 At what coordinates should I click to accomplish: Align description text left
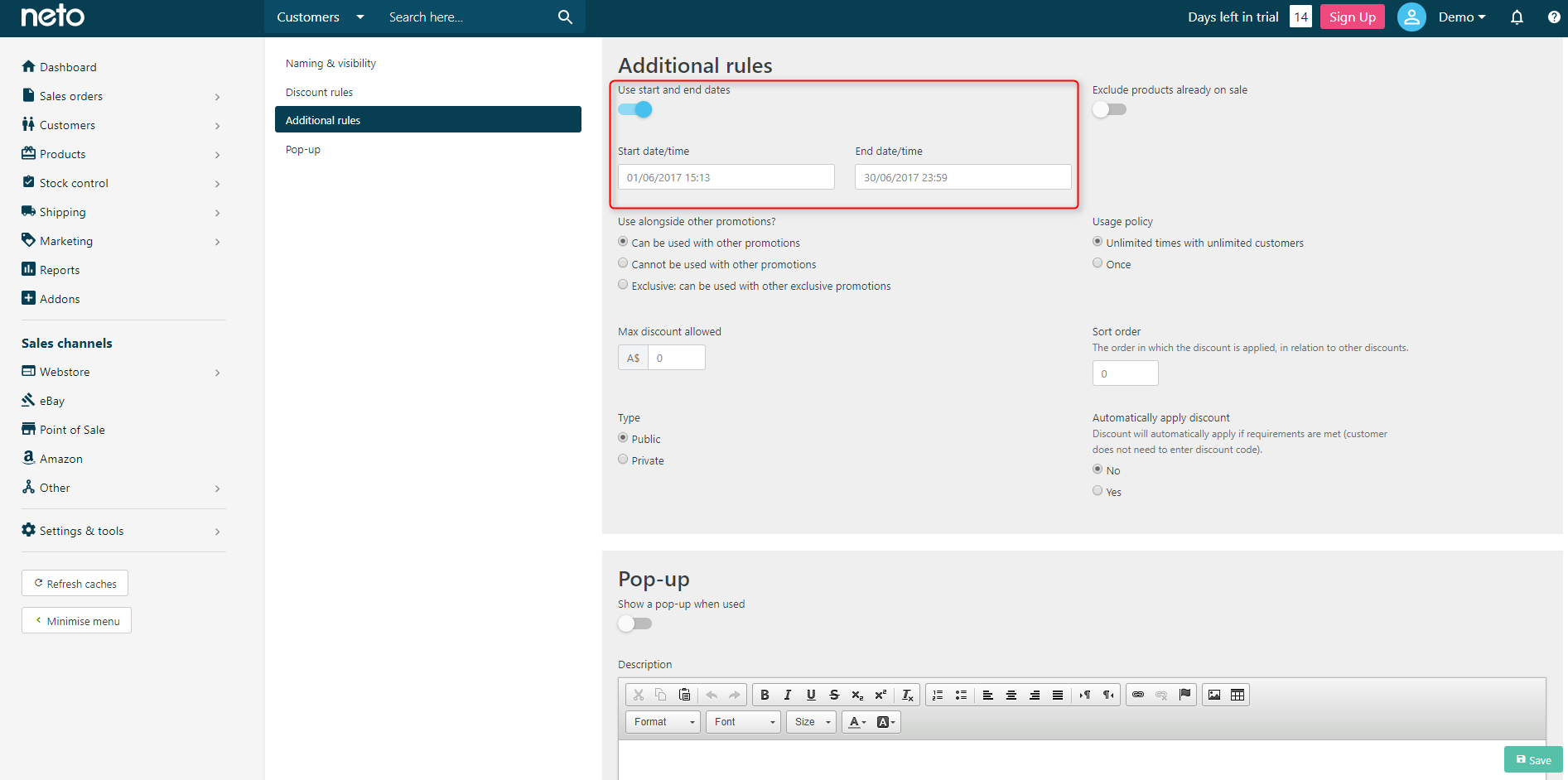(x=988, y=695)
